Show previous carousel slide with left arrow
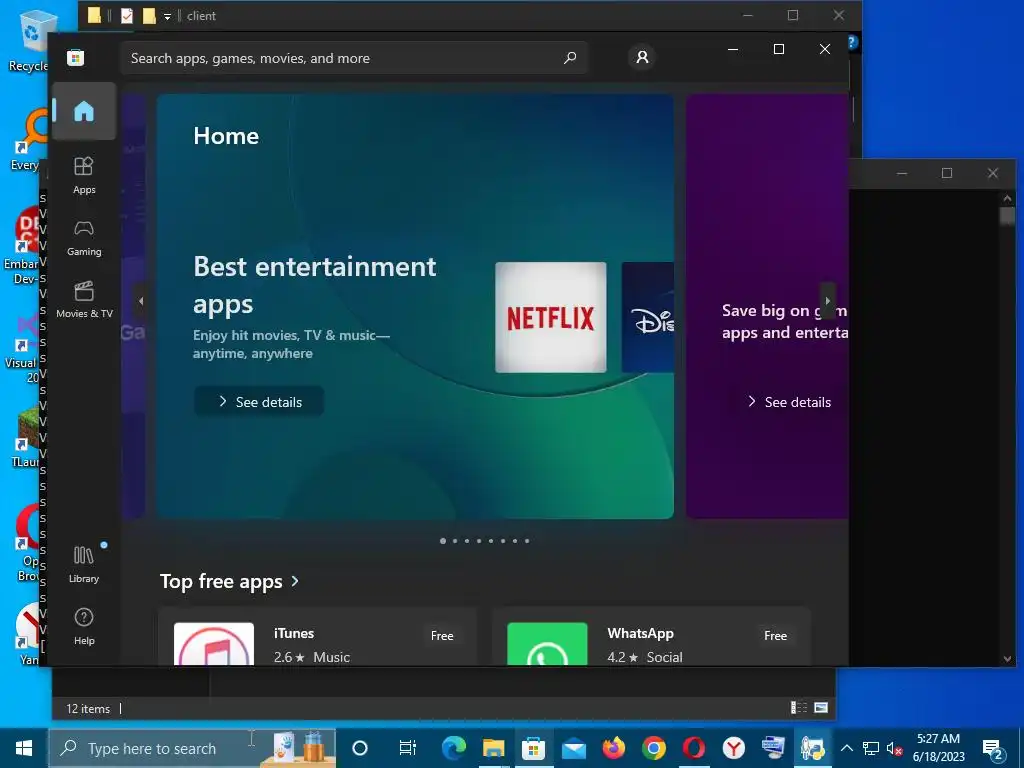The height and width of the screenshot is (768, 1024). tap(140, 301)
